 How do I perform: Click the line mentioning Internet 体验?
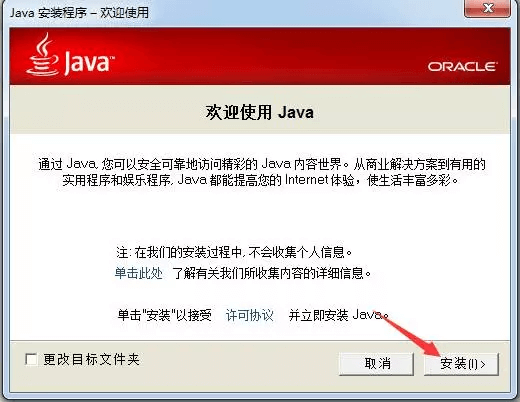(261, 180)
